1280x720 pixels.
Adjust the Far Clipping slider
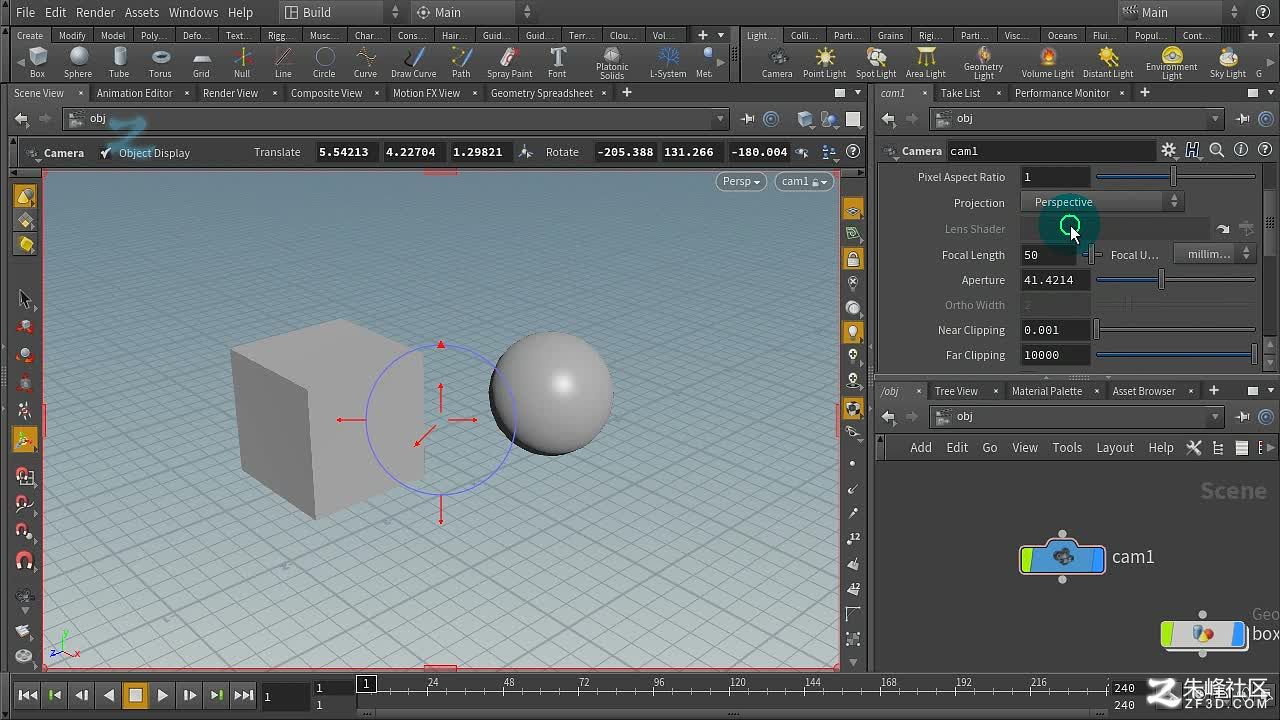point(1175,355)
